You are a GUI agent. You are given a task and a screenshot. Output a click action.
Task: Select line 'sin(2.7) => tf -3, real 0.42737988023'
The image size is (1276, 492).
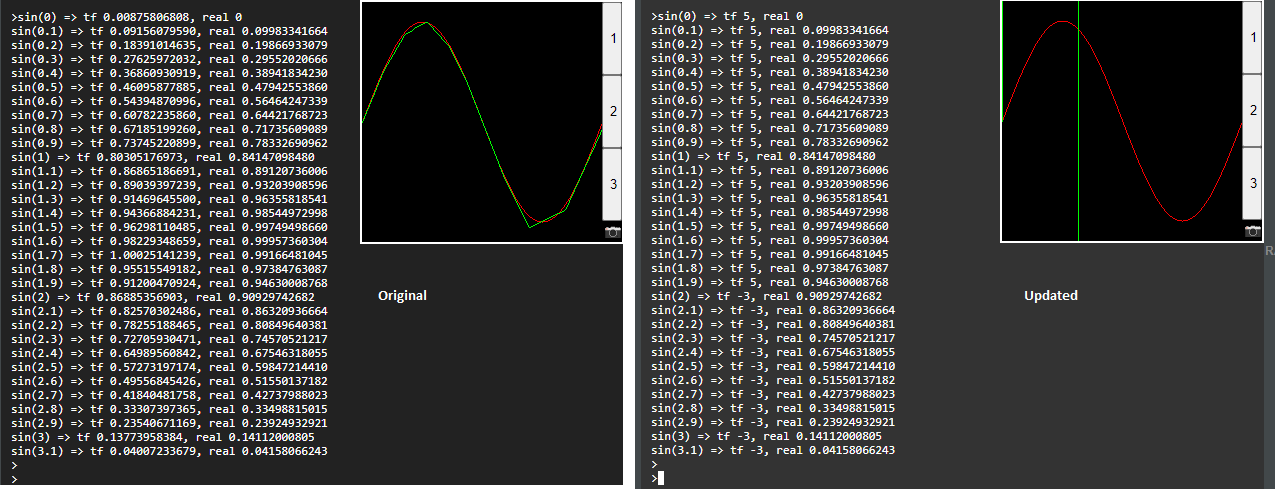(773, 395)
